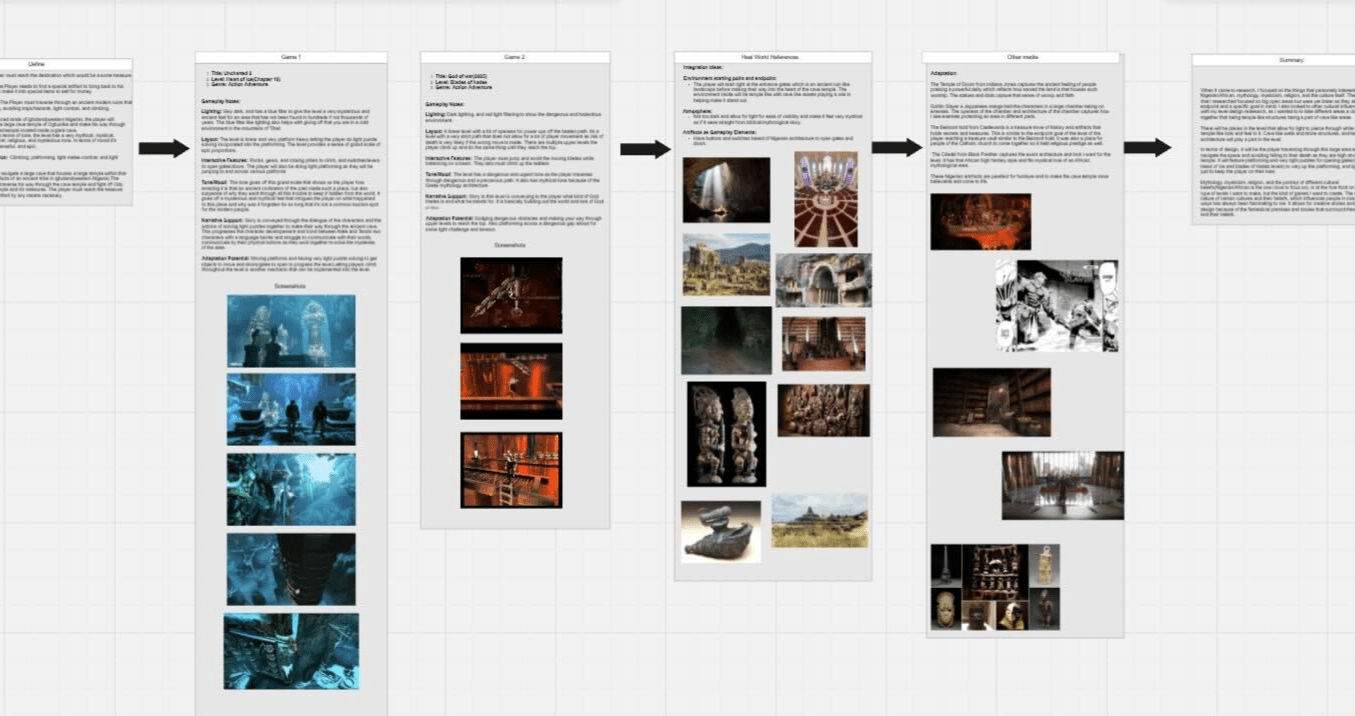Select the top God of War screenshot with blades
The height and width of the screenshot is (716, 1355).
(511, 295)
